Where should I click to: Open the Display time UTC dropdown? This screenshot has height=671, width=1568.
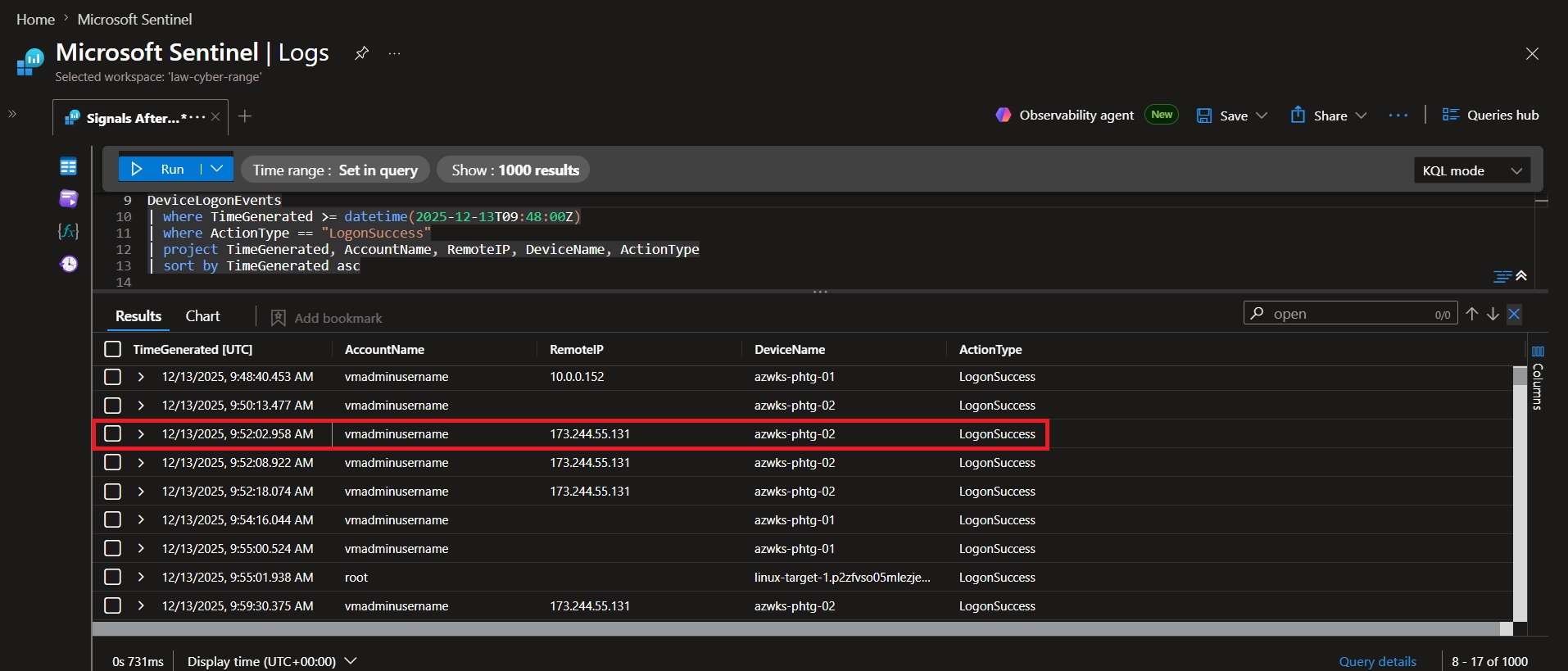[x=272, y=661]
